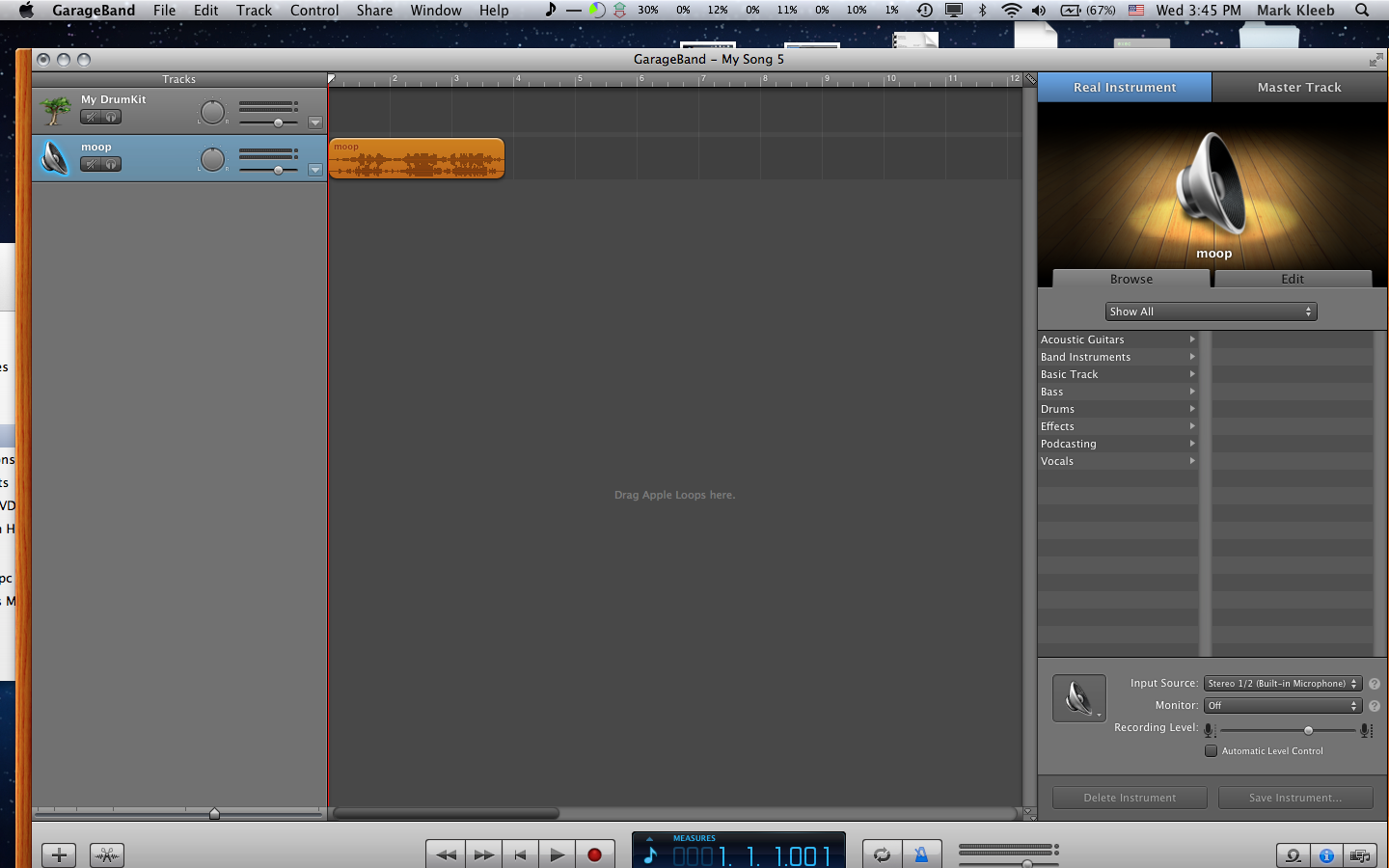1389x868 pixels.
Task: Open the Track menu
Action: click(254, 10)
